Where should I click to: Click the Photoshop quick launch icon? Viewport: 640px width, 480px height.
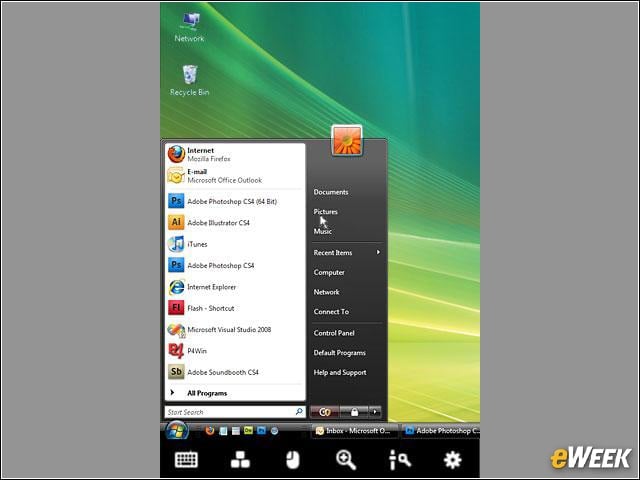click(261, 430)
